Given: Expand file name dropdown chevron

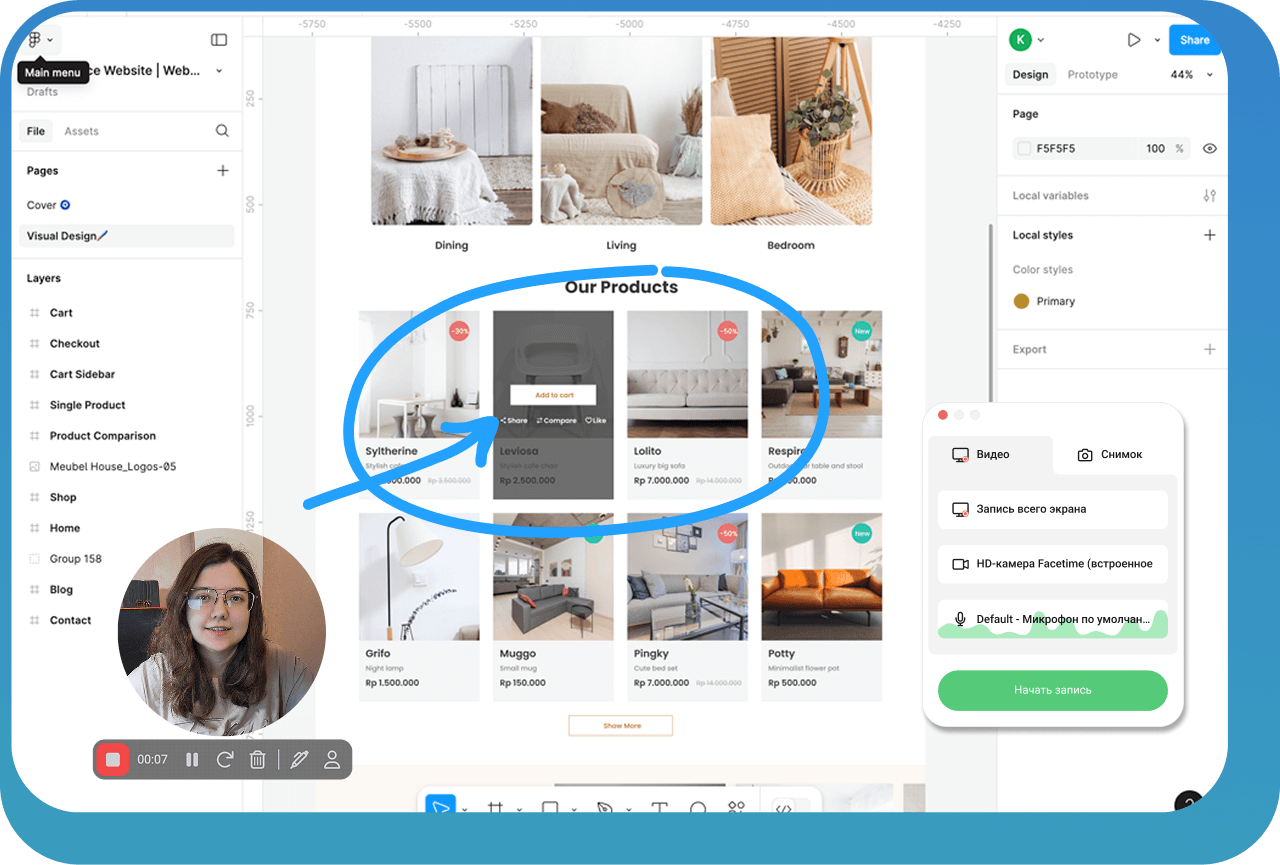Looking at the screenshot, I should (219, 71).
